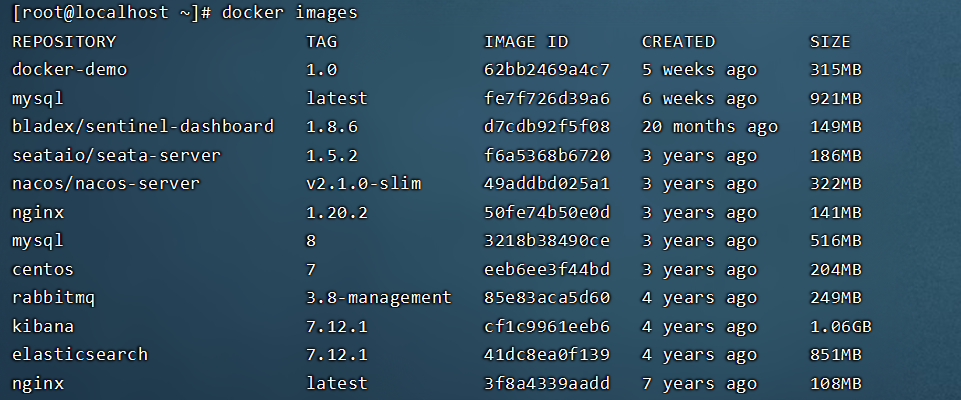
Task: Click the 1.5.2 tag
Action: (x=332, y=156)
